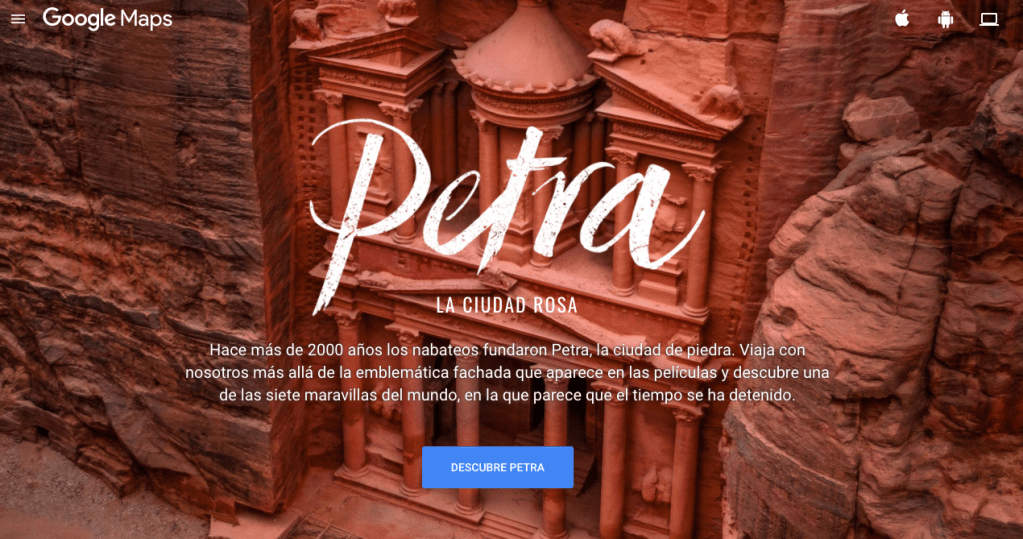
Task: Click the DESCUBRE PETRA button
Action: [498, 467]
